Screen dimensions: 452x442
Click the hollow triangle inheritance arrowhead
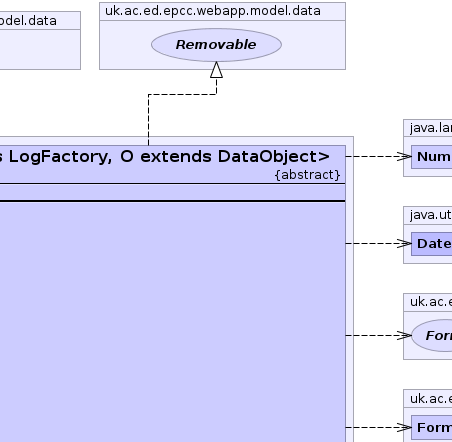216,70
